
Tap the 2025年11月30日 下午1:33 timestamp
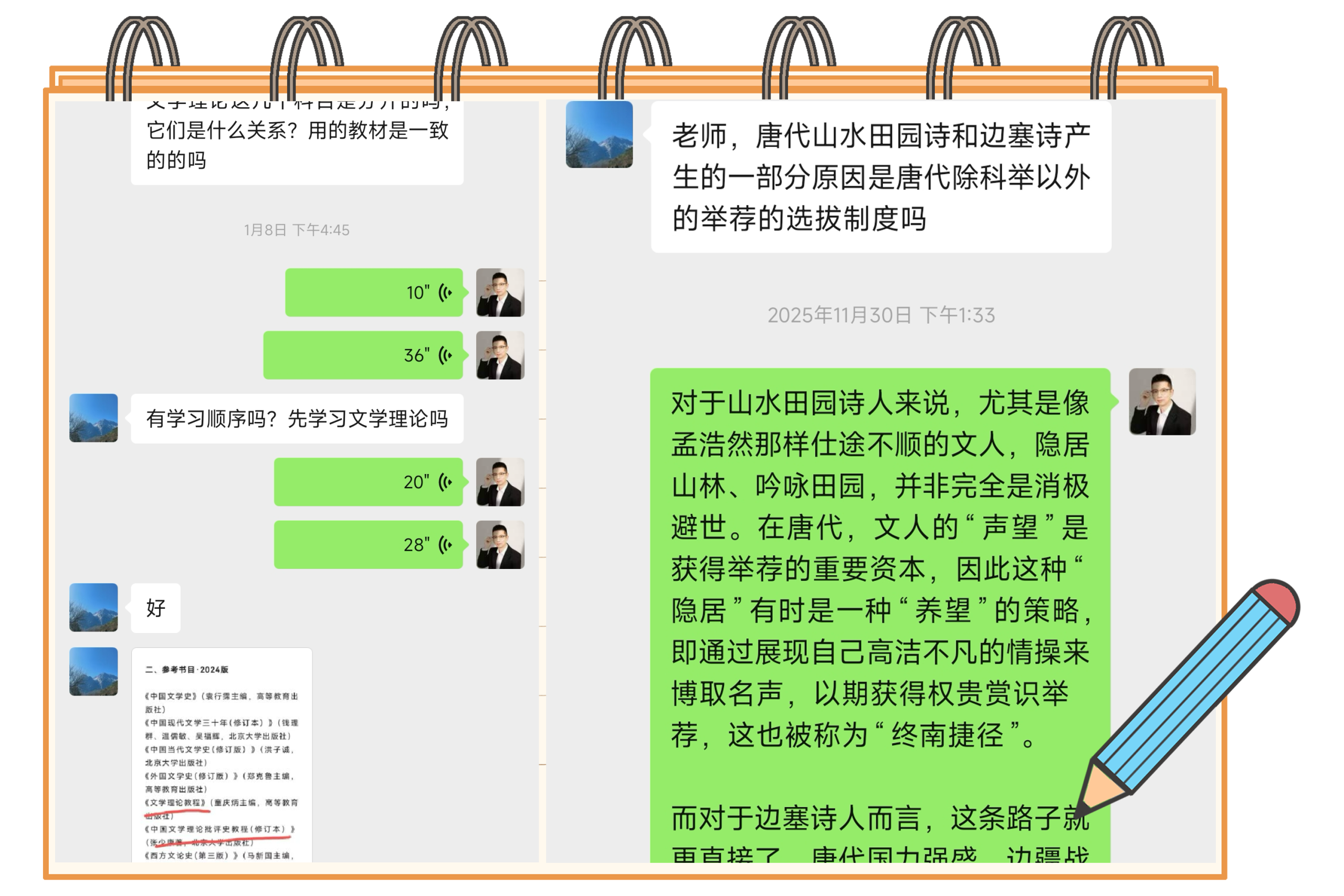(x=881, y=315)
